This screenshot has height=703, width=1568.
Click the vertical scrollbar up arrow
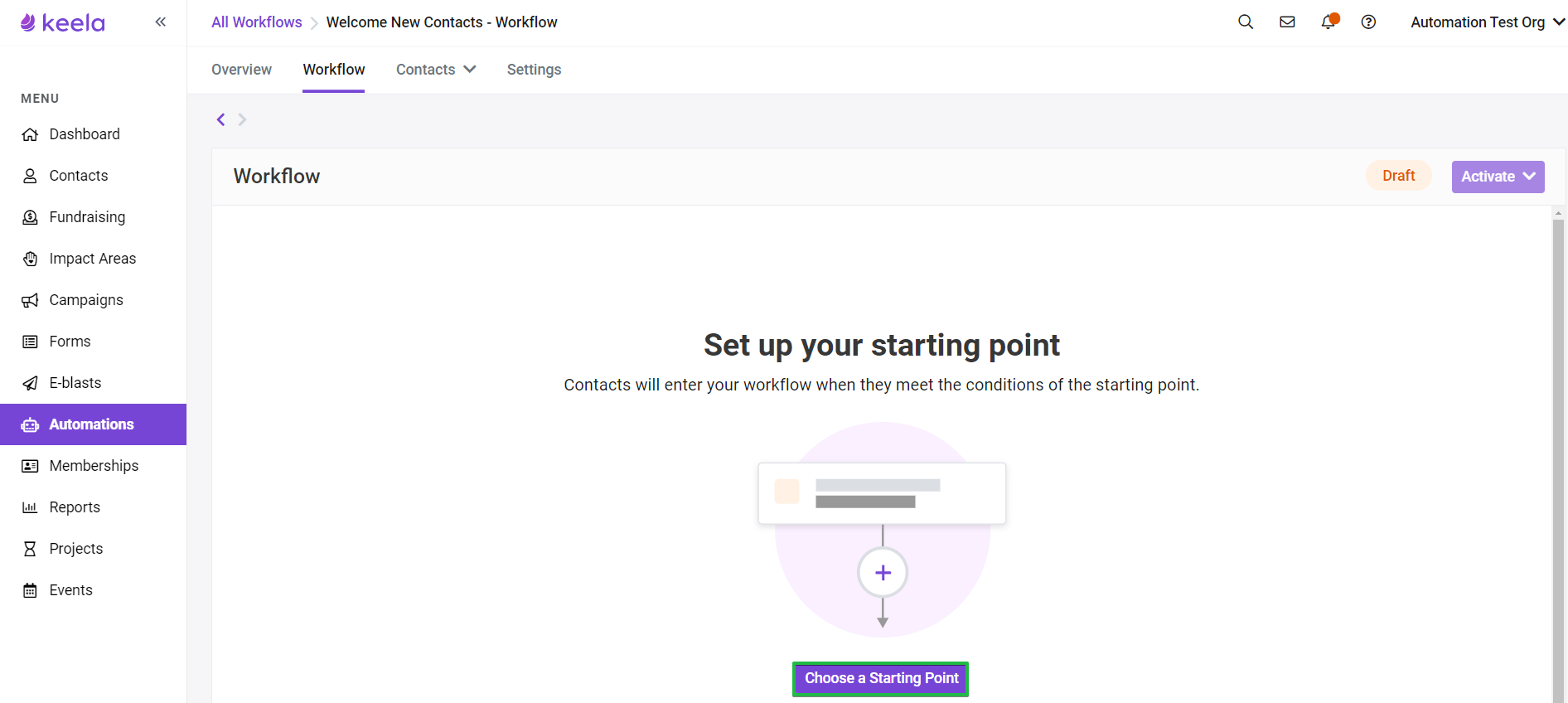[x=1558, y=213]
